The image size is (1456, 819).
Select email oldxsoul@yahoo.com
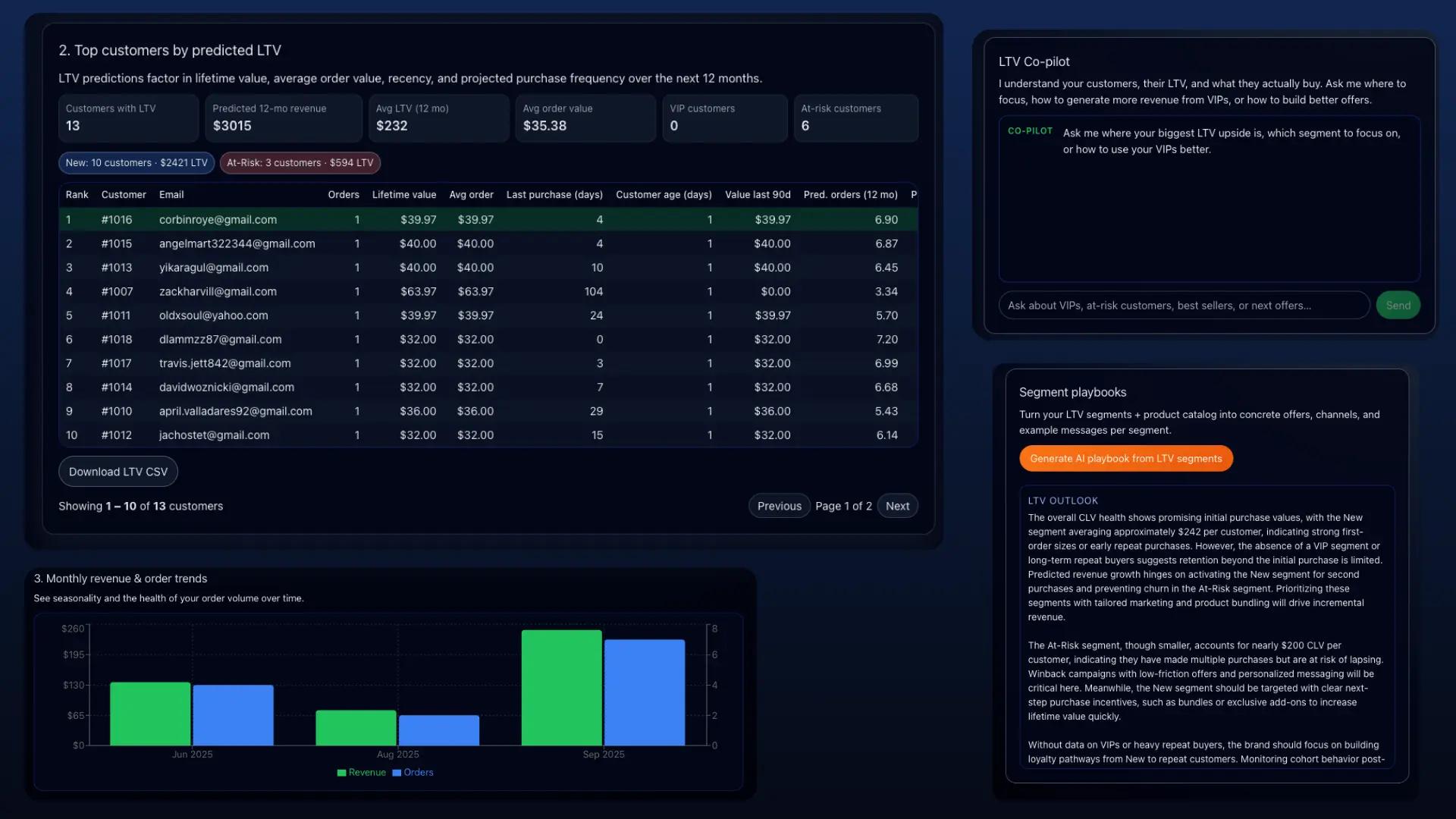tap(213, 315)
